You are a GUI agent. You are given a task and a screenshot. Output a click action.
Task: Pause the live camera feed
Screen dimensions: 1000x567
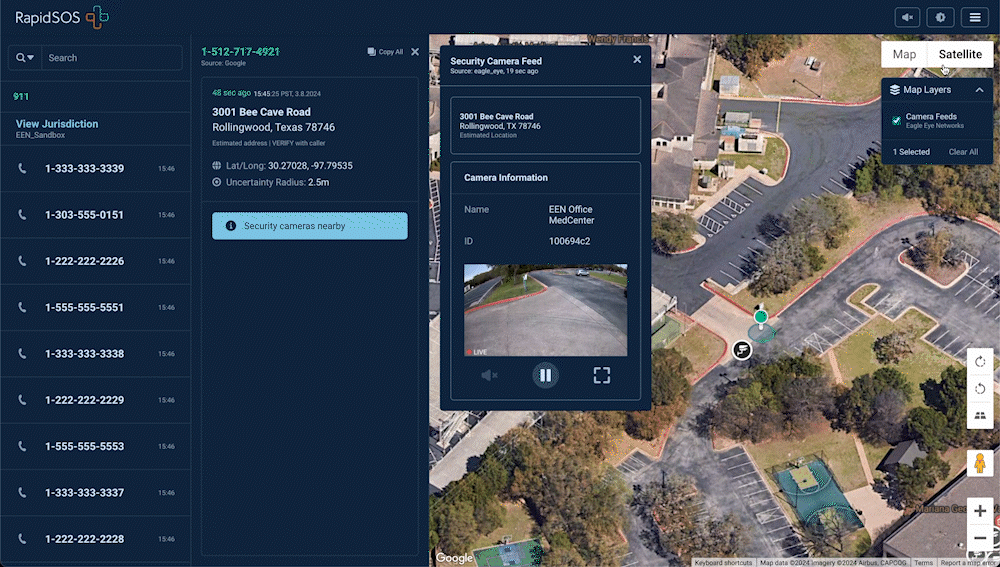[x=545, y=376]
